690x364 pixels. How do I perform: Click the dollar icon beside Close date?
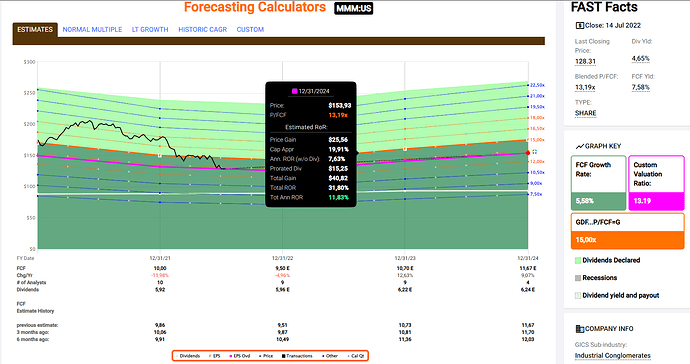tap(580, 26)
